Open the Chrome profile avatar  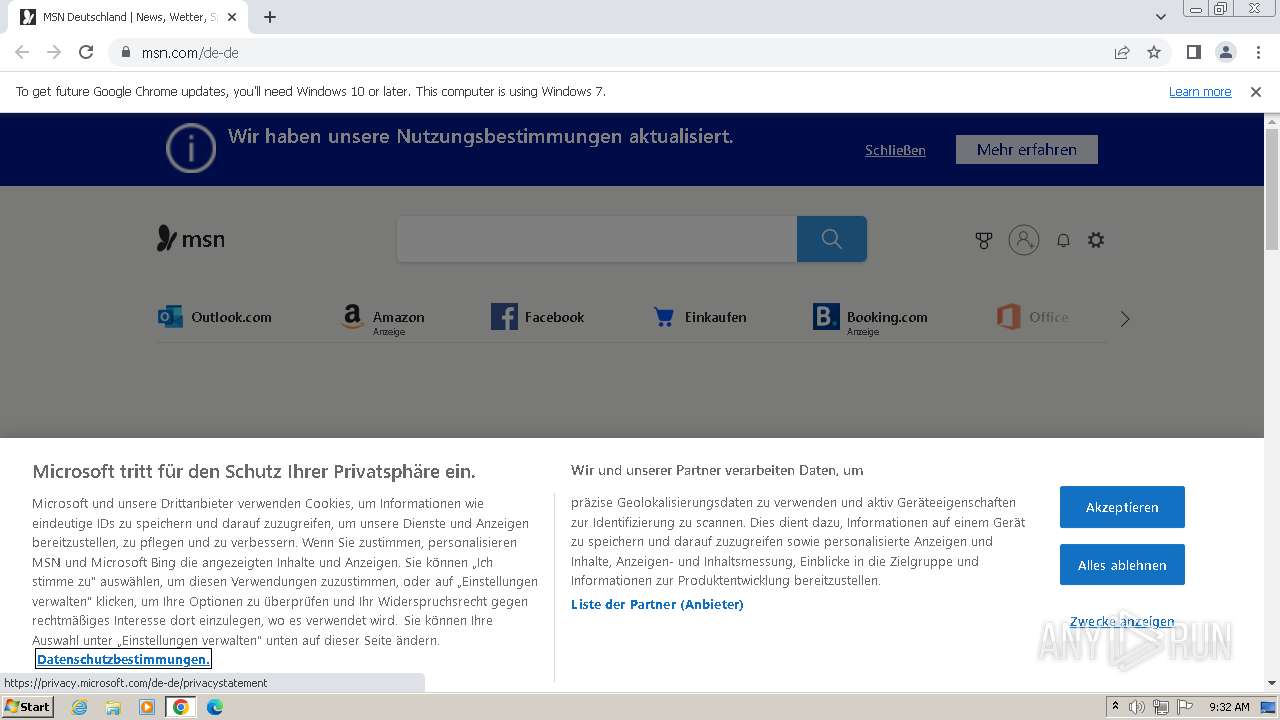point(1225,52)
